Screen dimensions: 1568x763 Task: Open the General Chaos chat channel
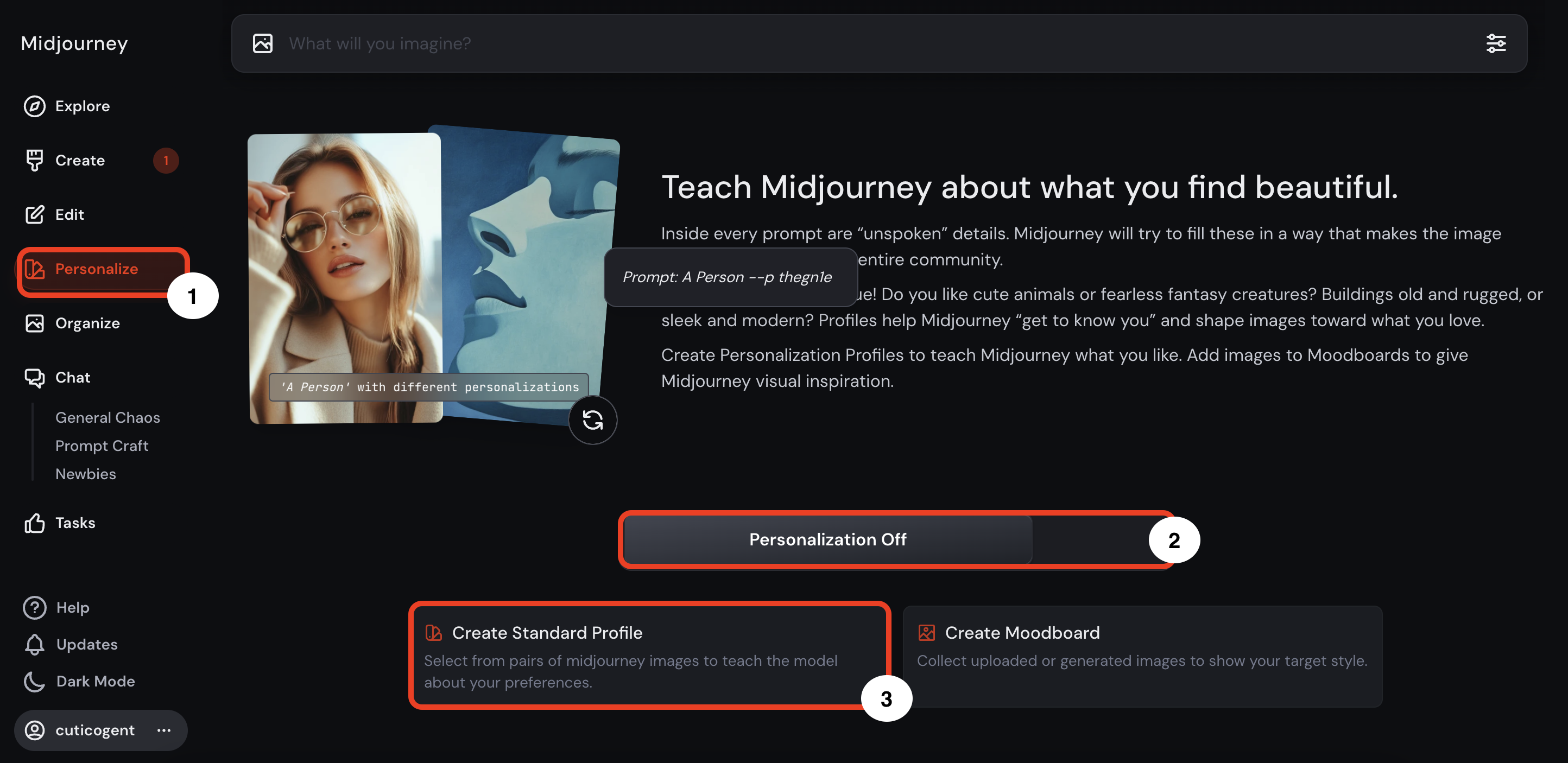(107, 417)
